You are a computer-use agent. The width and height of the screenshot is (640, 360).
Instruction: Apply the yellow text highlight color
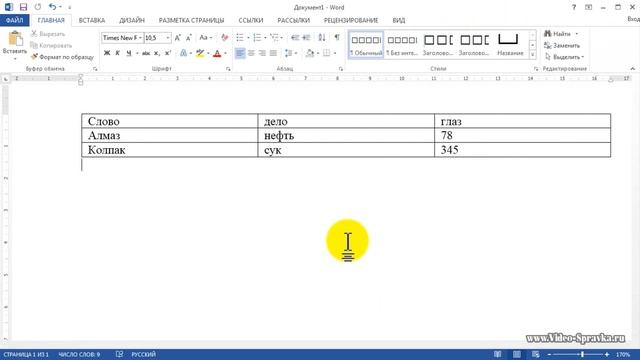point(200,53)
